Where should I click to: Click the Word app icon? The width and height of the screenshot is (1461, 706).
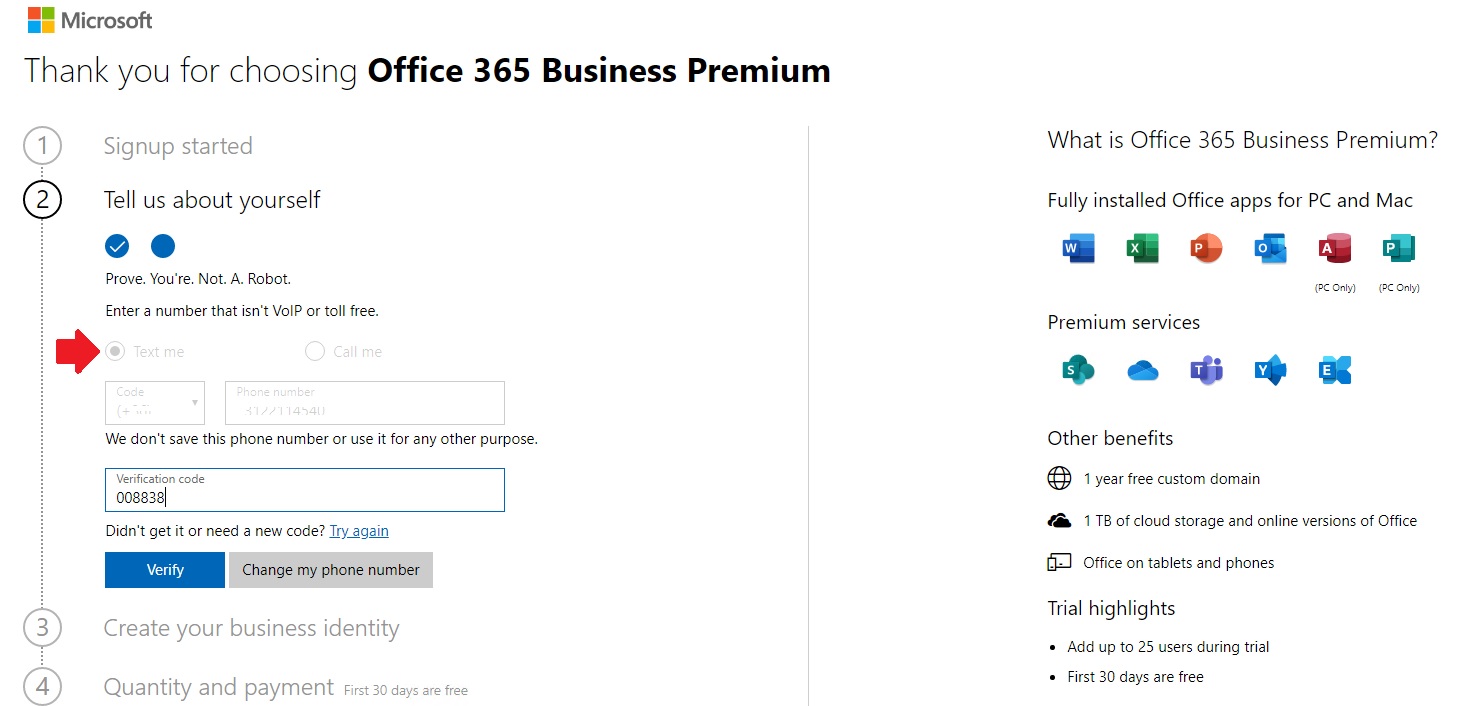(1079, 247)
